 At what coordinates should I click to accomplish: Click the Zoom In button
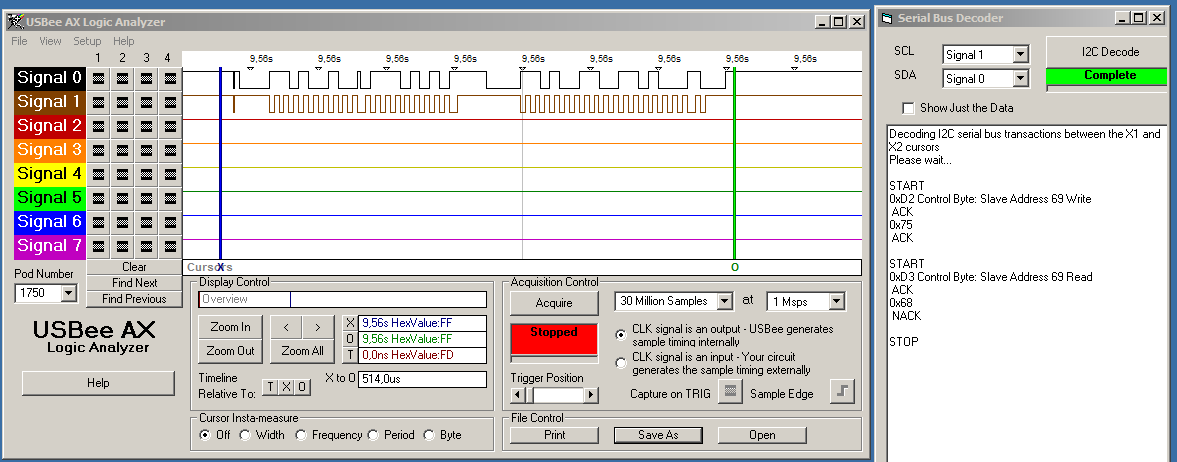click(230, 327)
